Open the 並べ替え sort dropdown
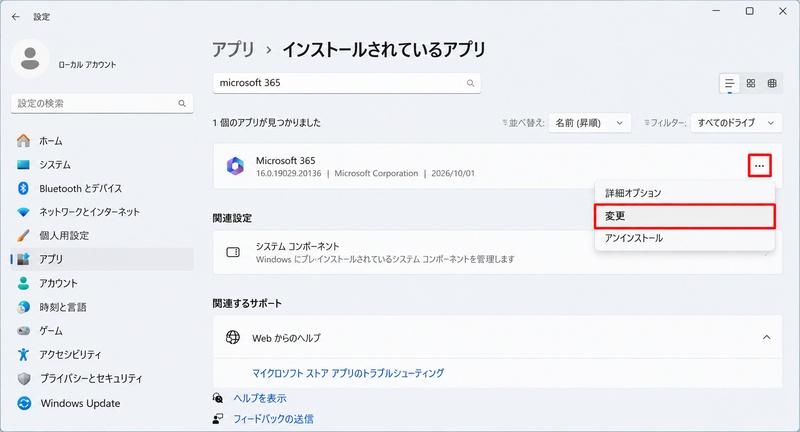 pos(589,123)
